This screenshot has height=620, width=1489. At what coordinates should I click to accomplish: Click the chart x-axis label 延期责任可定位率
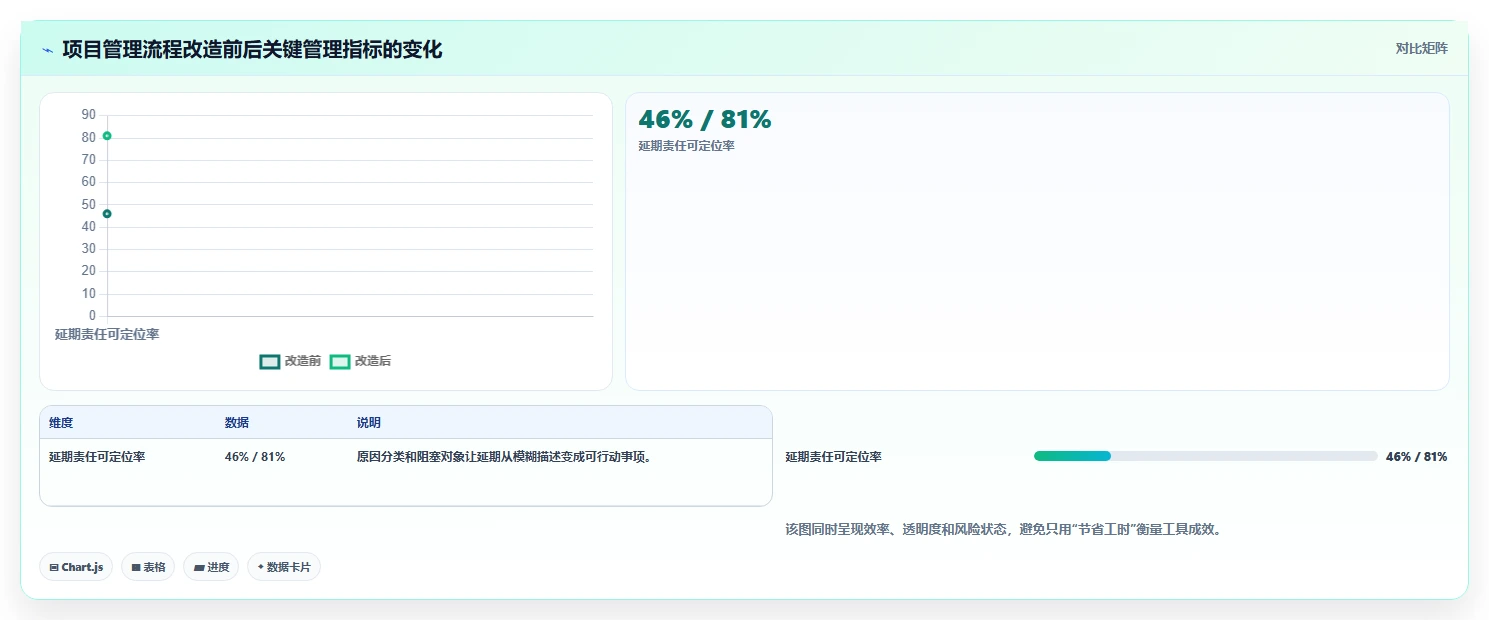pos(107,334)
